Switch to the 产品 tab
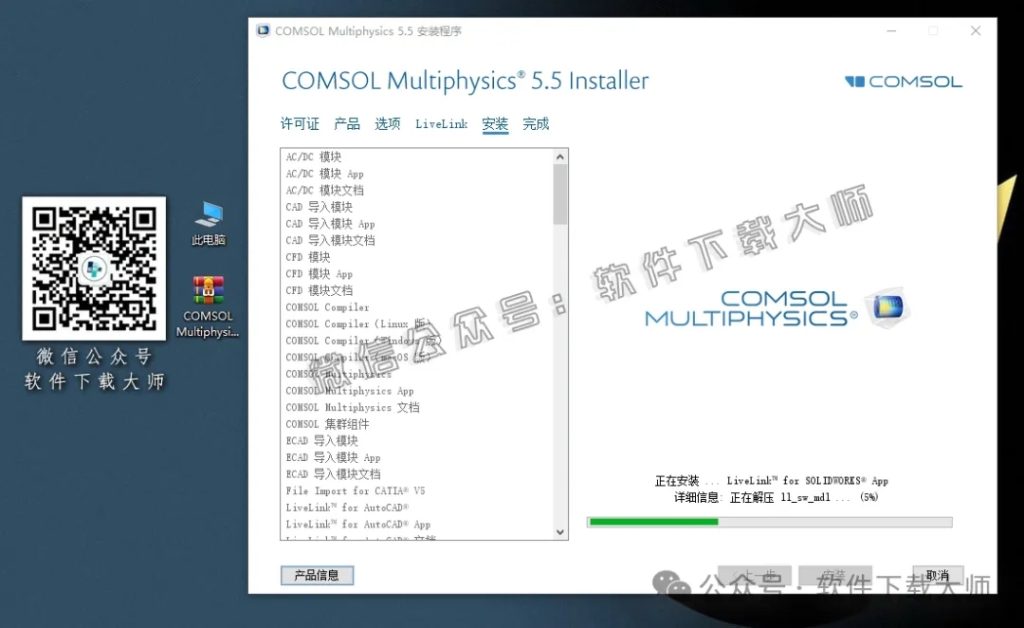The image size is (1024, 628). 346,123
